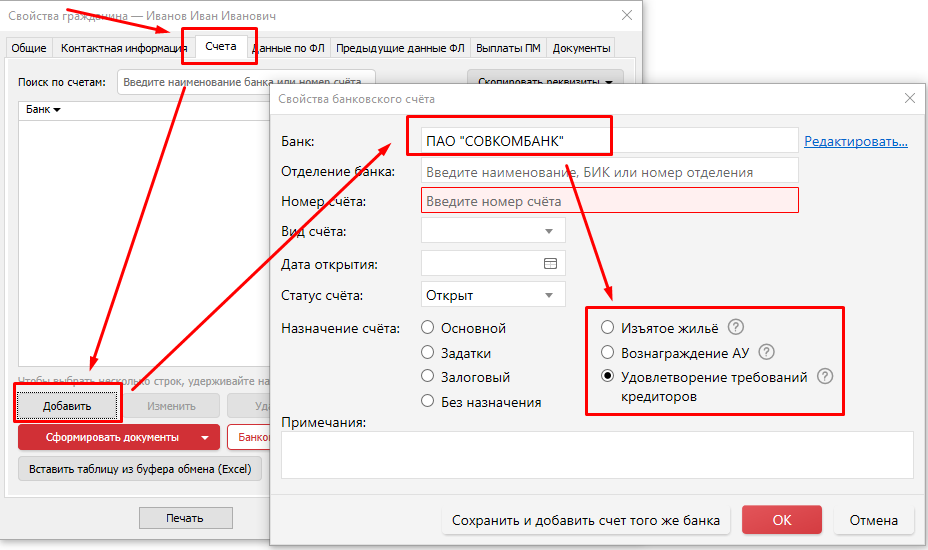This screenshot has width=928, height=550.
Task: Switch to the Счета tab
Action: (221, 46)
